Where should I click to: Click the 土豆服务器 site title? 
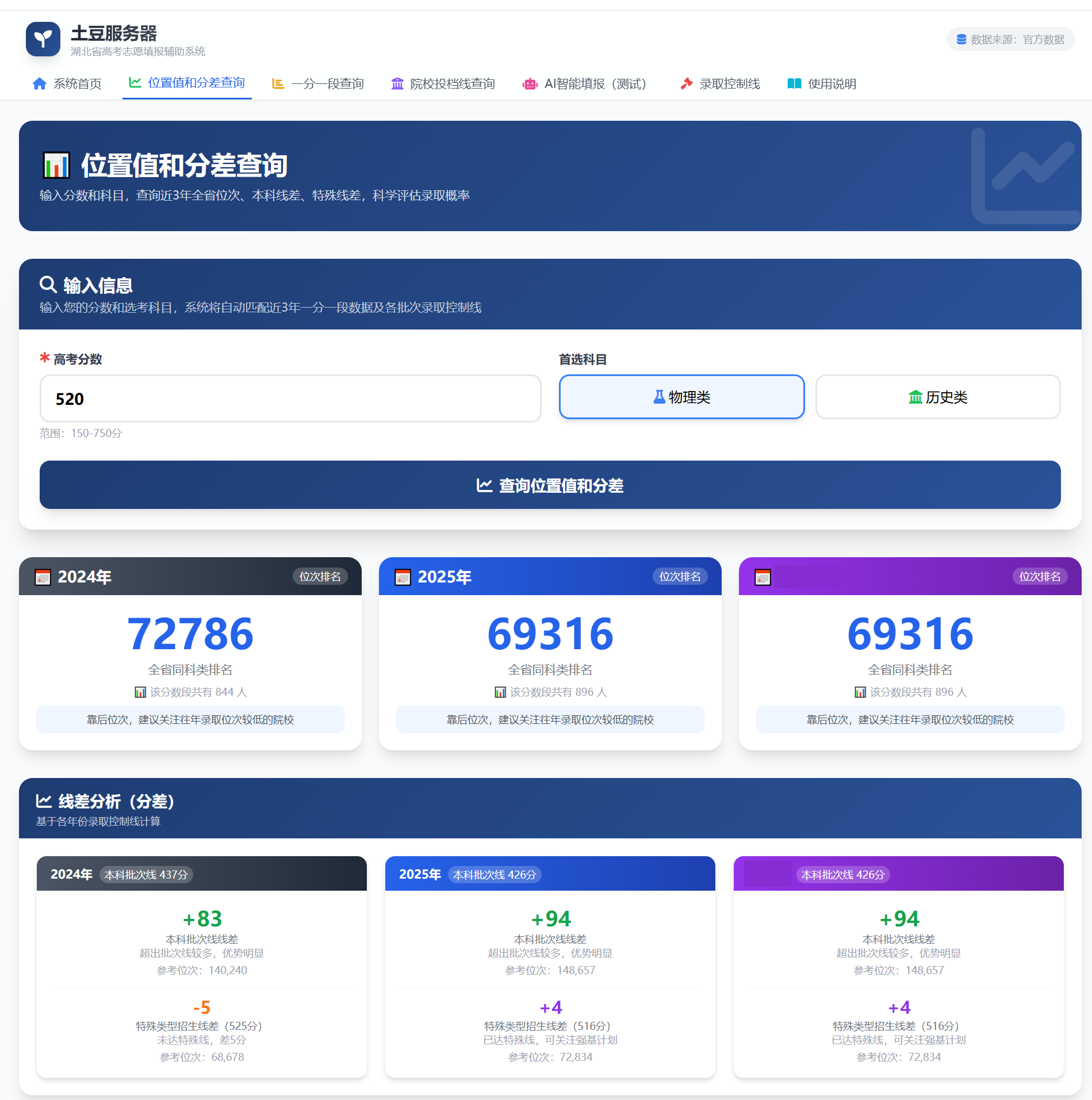coord(114,33)
